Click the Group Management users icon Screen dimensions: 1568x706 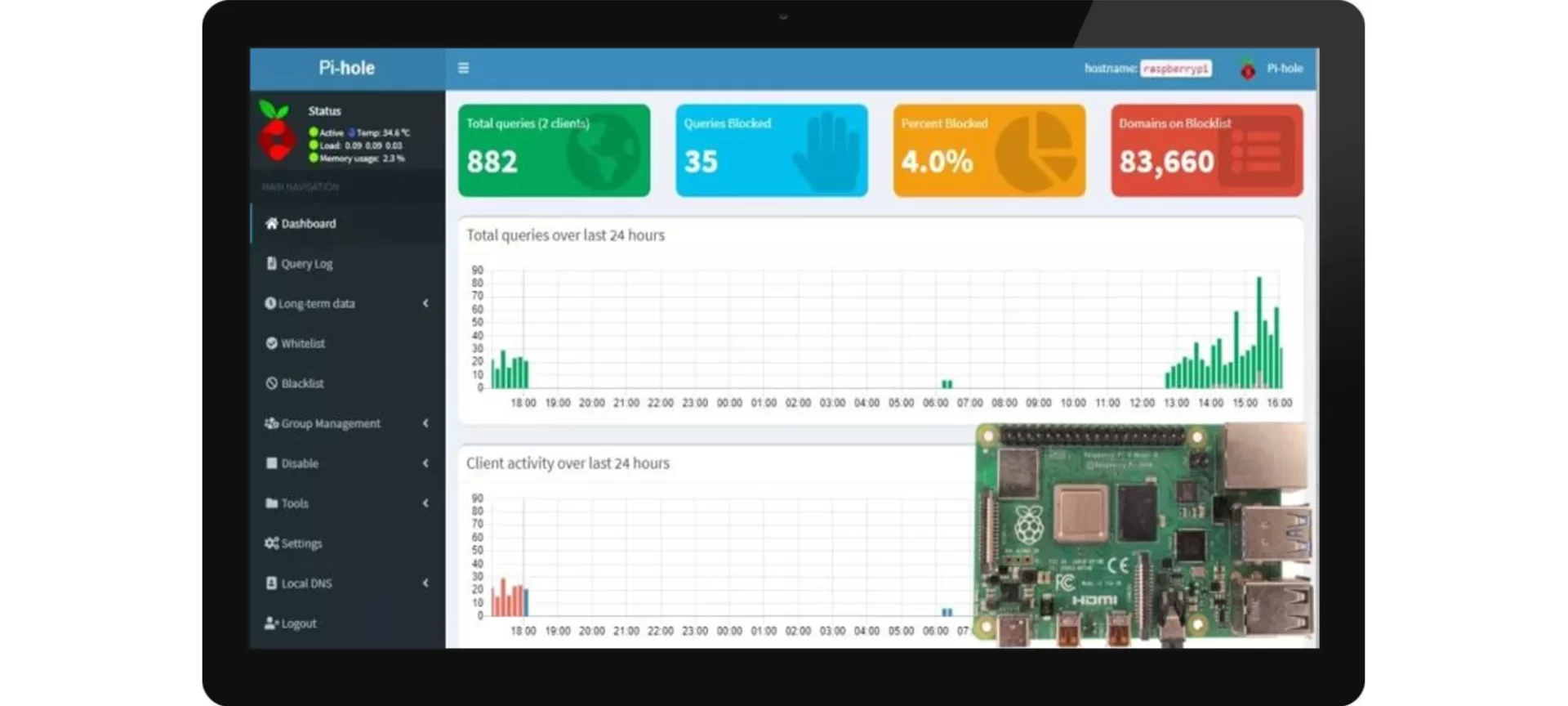point(271,423)
